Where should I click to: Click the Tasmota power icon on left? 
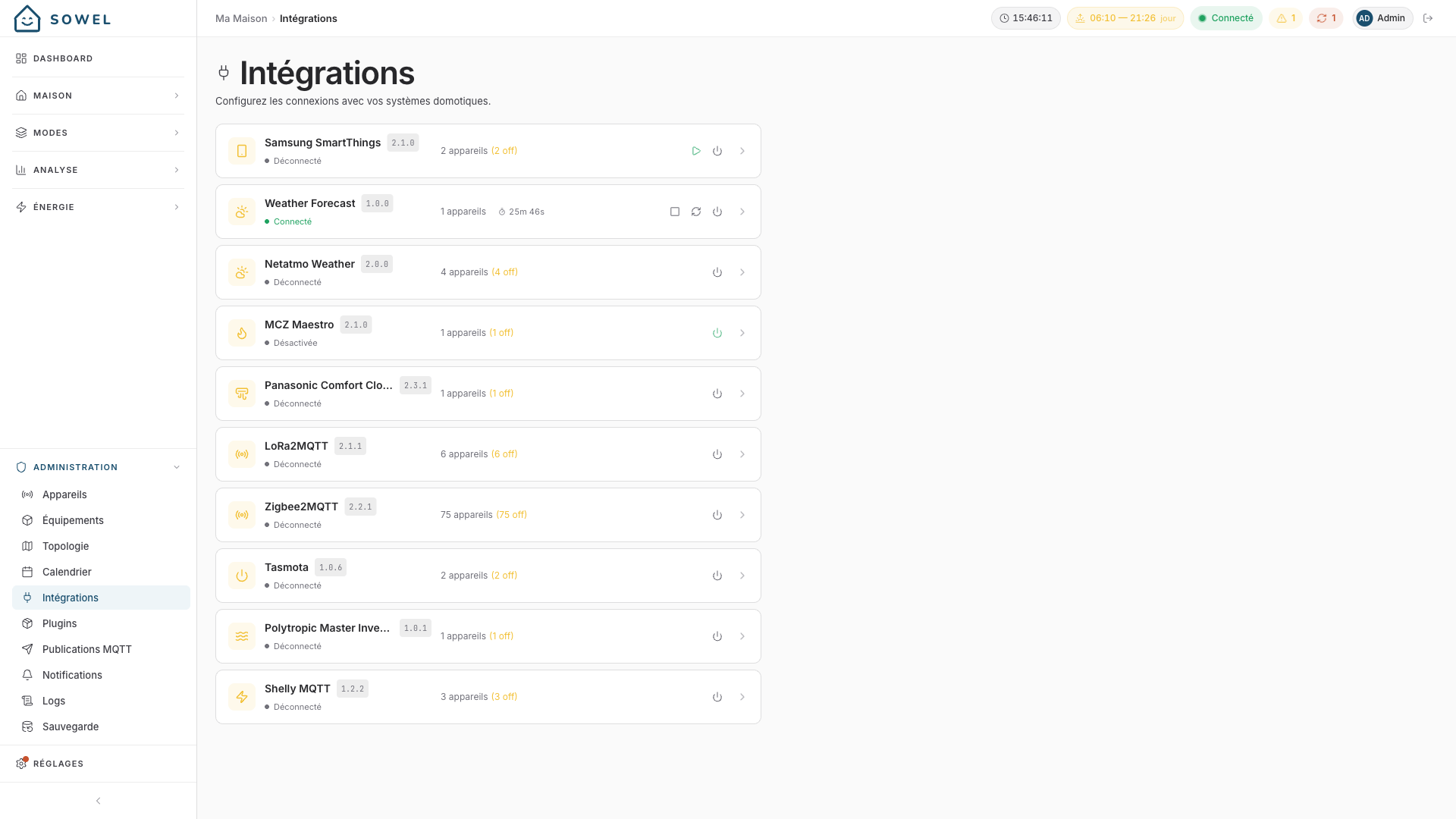pyautogui.click(x=242, y=576)
